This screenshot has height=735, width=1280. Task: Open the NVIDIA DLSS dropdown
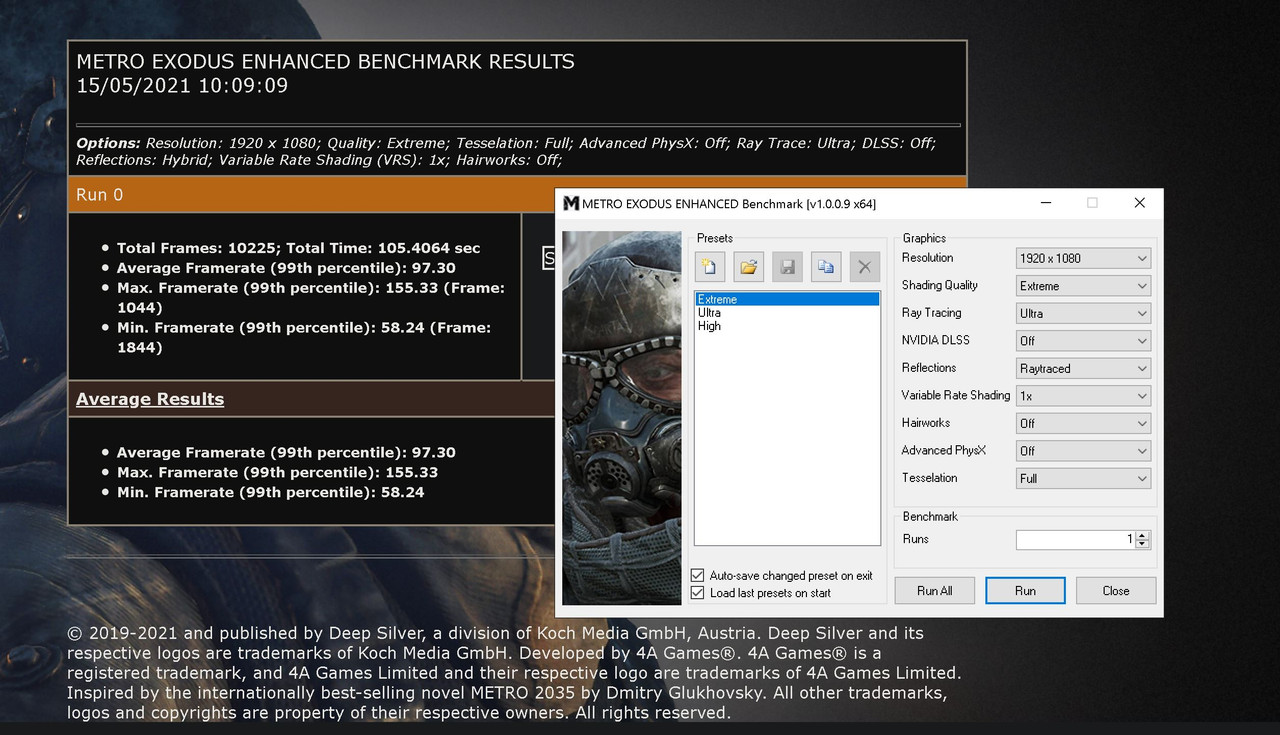[x=1083, y=341]
